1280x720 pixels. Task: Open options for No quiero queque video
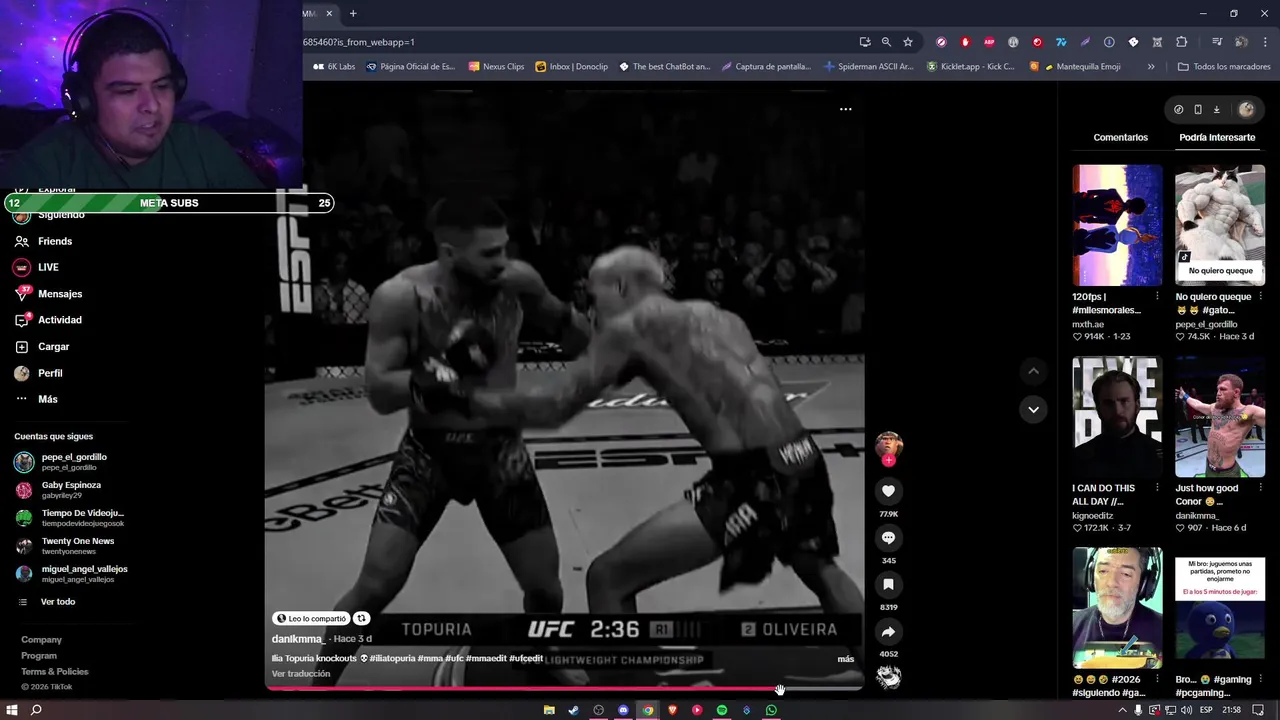1260,297
